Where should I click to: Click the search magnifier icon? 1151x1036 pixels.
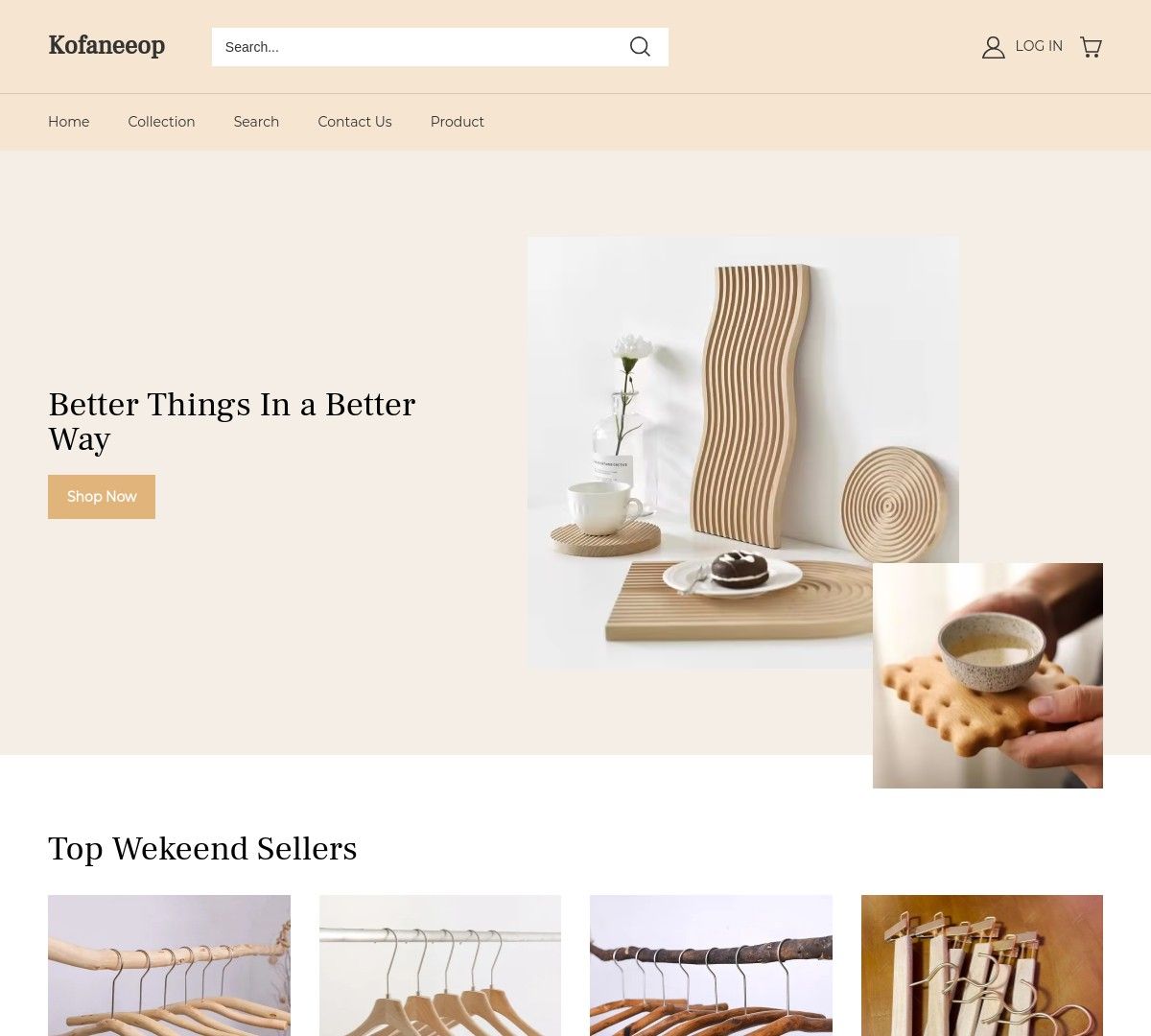point(640,47)
